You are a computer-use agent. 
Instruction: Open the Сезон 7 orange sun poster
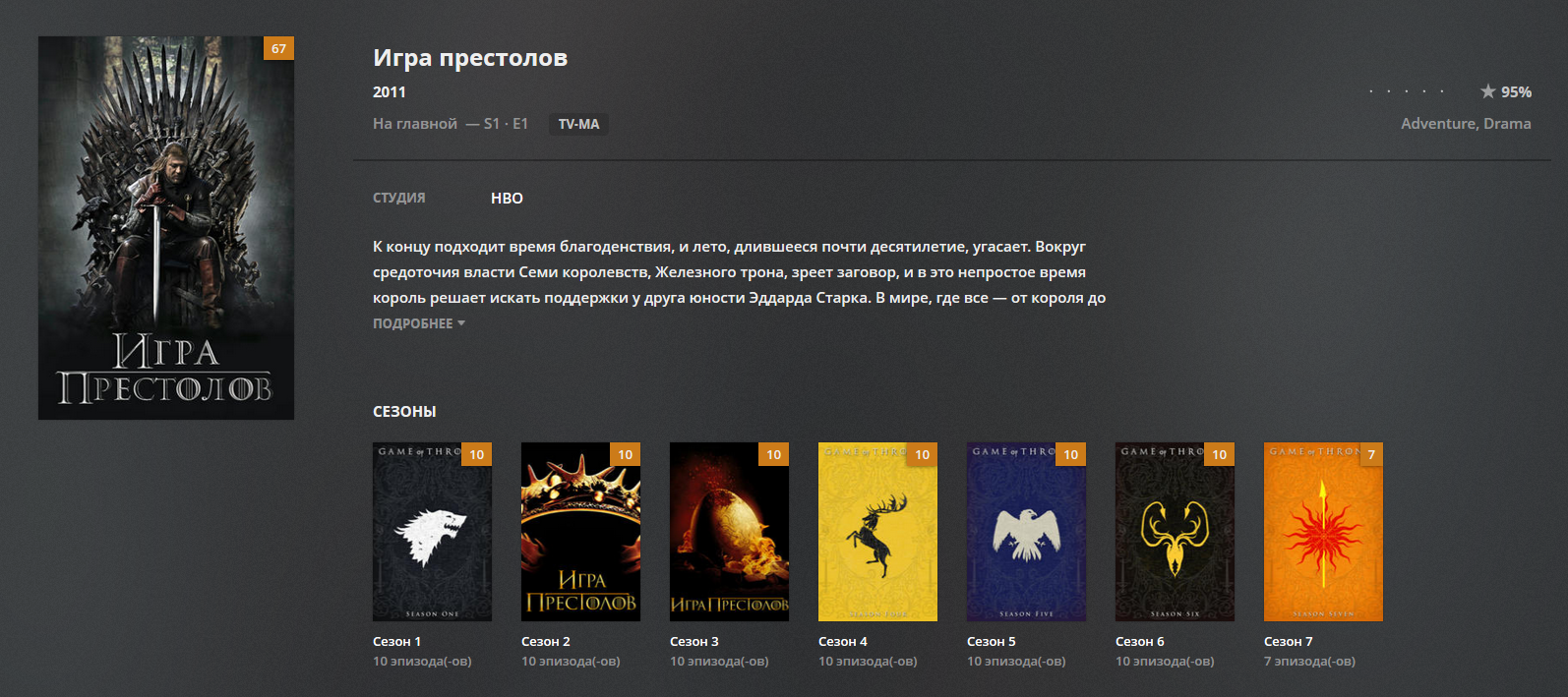tap(1323, 532)
